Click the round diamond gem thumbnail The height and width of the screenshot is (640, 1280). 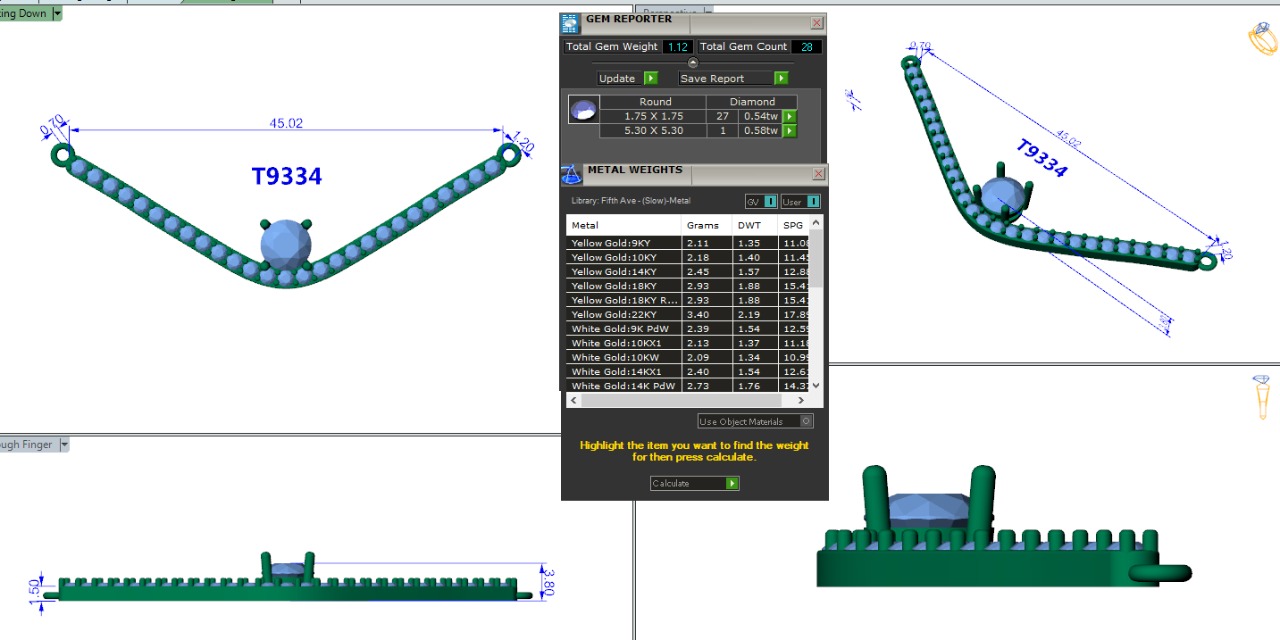click(583, 110)
